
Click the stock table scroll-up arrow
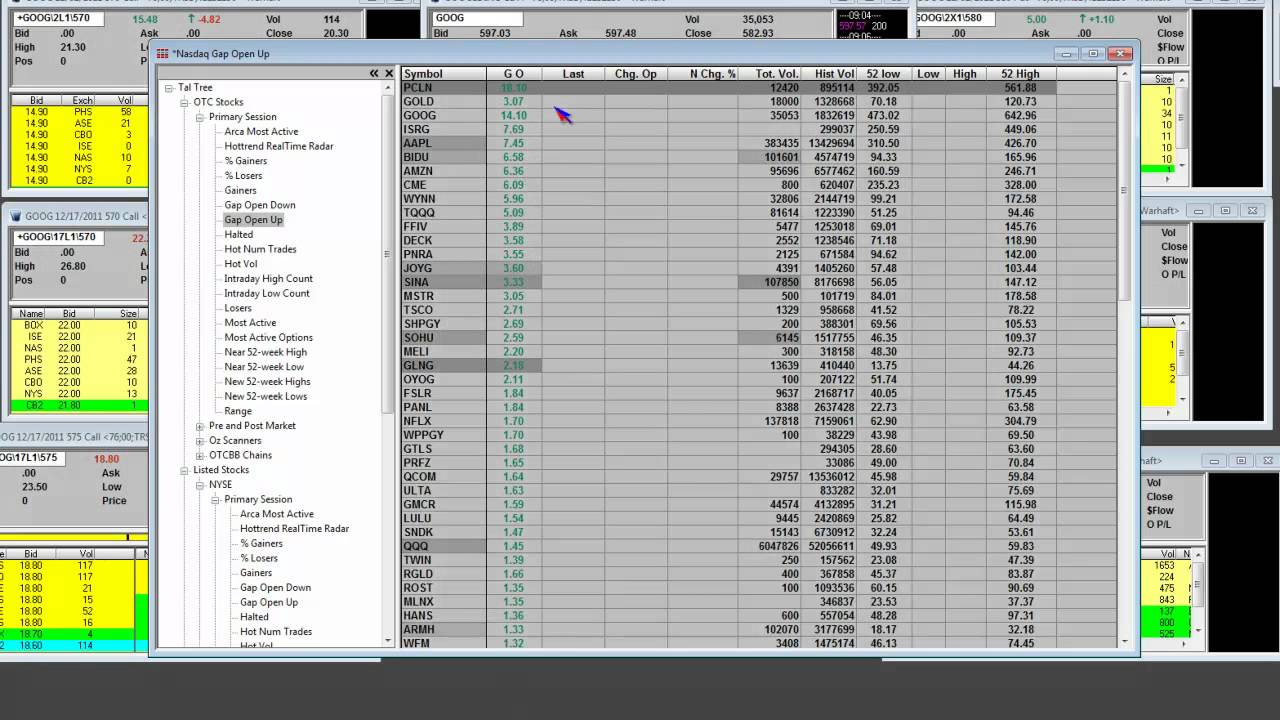click(1124, 74)
